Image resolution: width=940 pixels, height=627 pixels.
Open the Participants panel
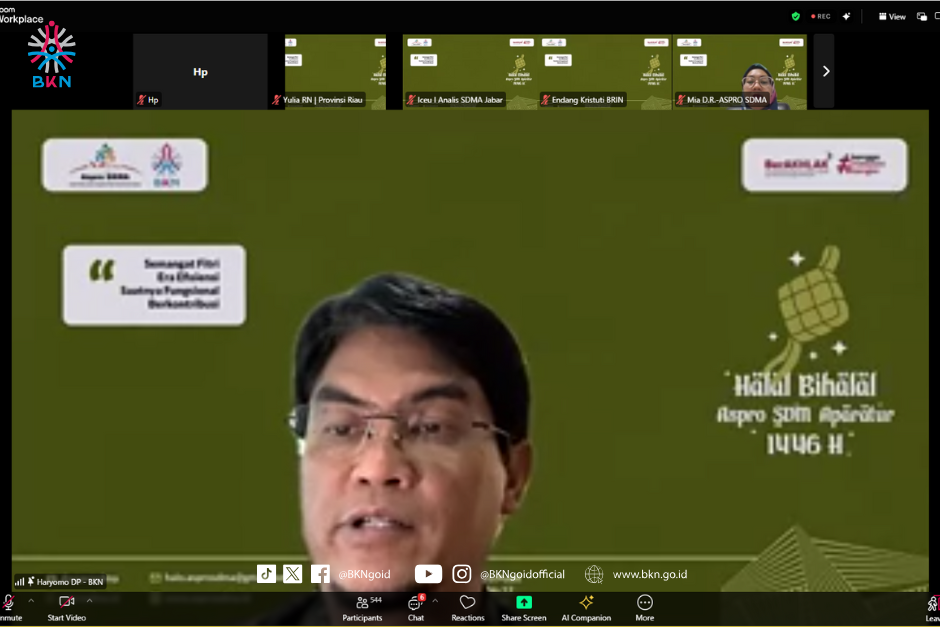tap(362, 606)
